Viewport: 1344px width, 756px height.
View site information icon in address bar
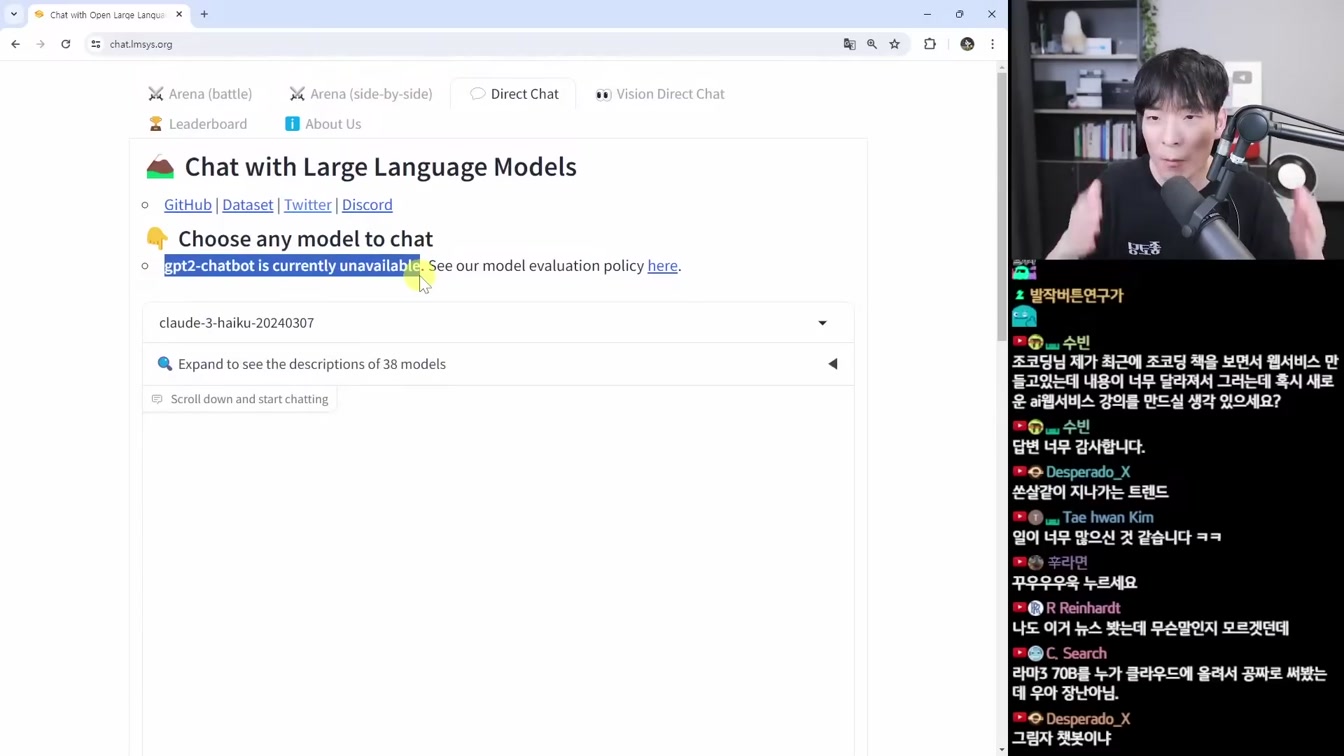(96, 44)
